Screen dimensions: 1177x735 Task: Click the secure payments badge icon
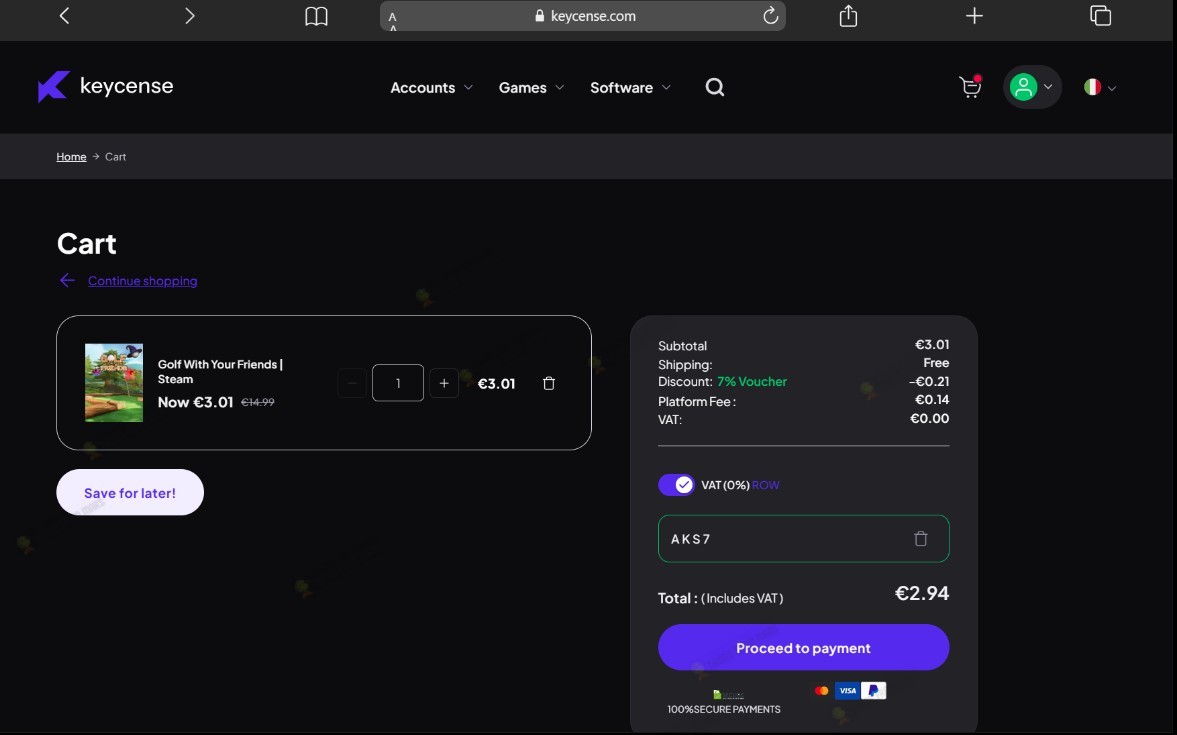coord(728,694)
